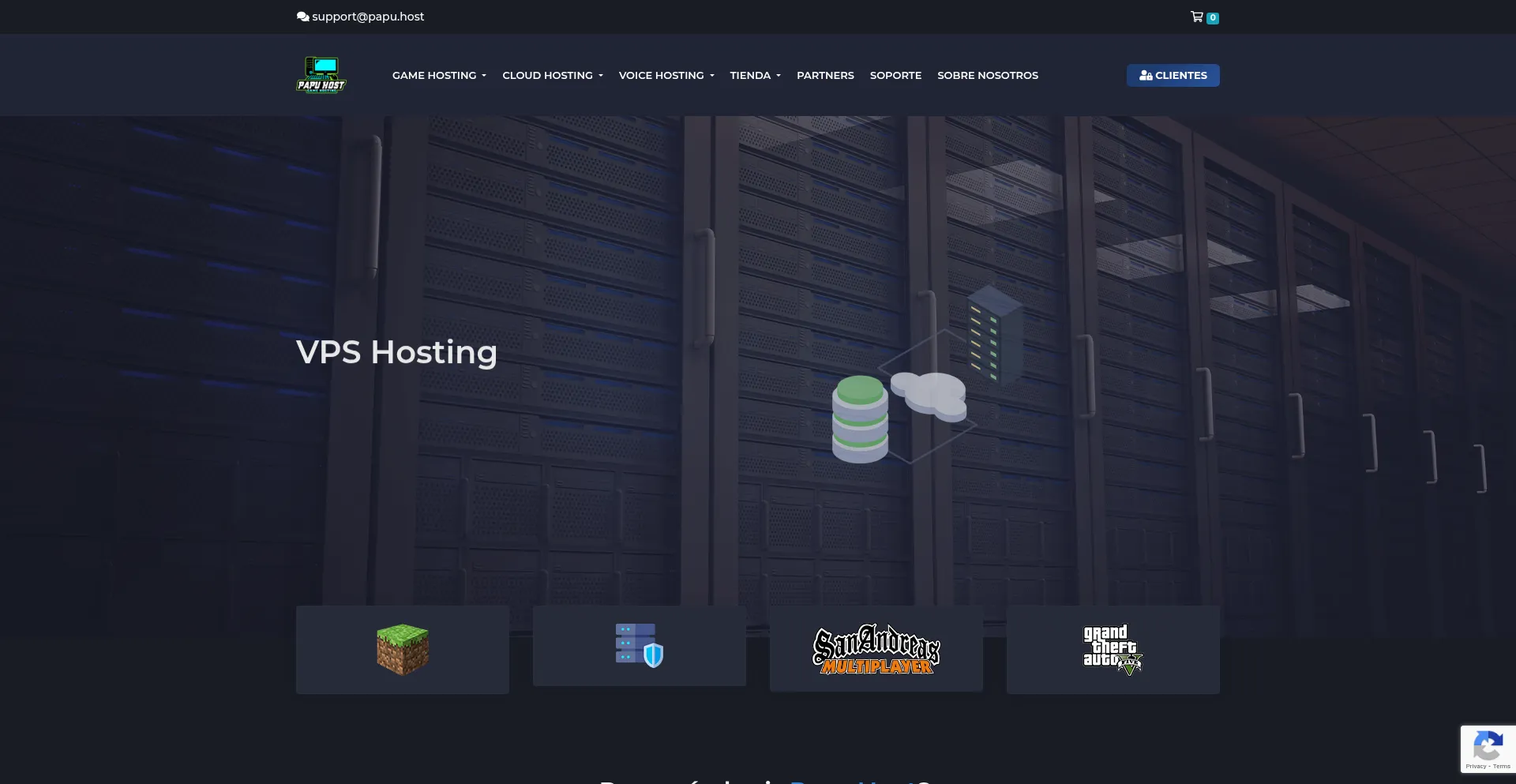The width and height of the screenshot is (1516, 784).
Task: Click the reCAPTCHA Privacy link
Action: [x=1475, y=767]
